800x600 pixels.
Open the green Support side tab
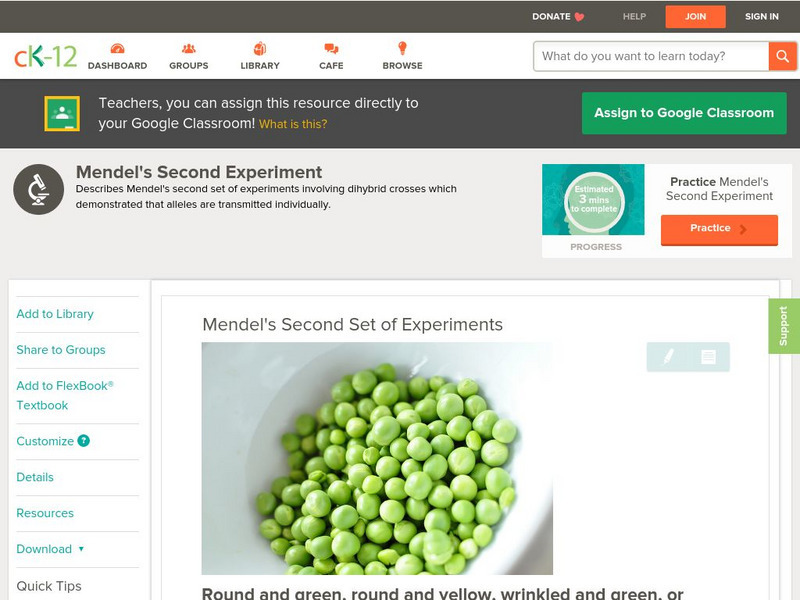tap(784, 326)
